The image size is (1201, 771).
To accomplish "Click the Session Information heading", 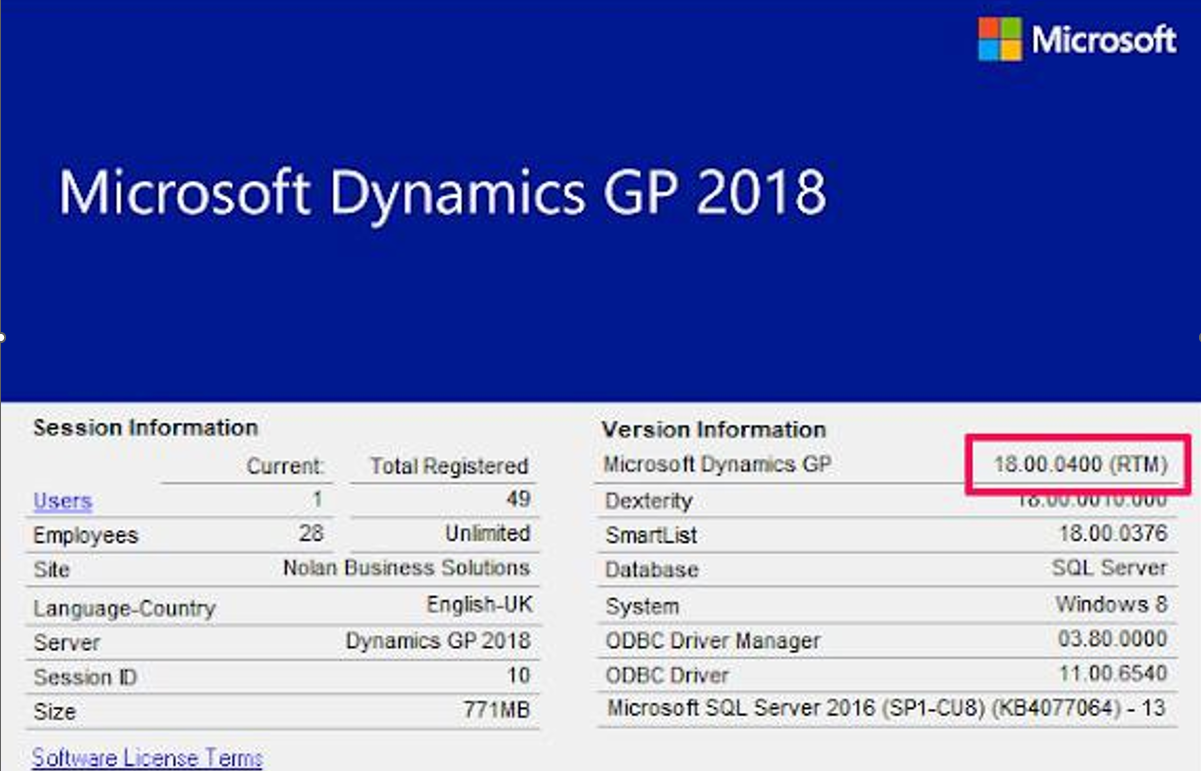I will coord(145,428).
